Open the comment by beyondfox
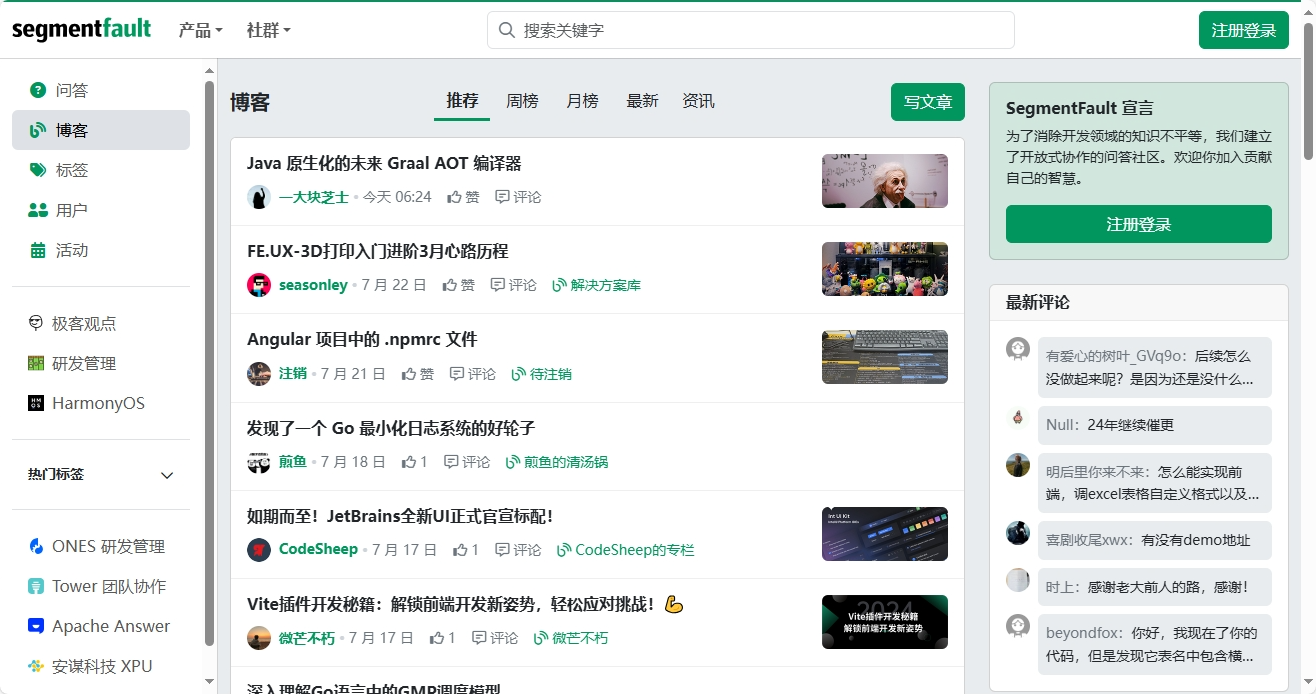Image resolution: width=1316 pixels, height=694 pixels. 1155,645
